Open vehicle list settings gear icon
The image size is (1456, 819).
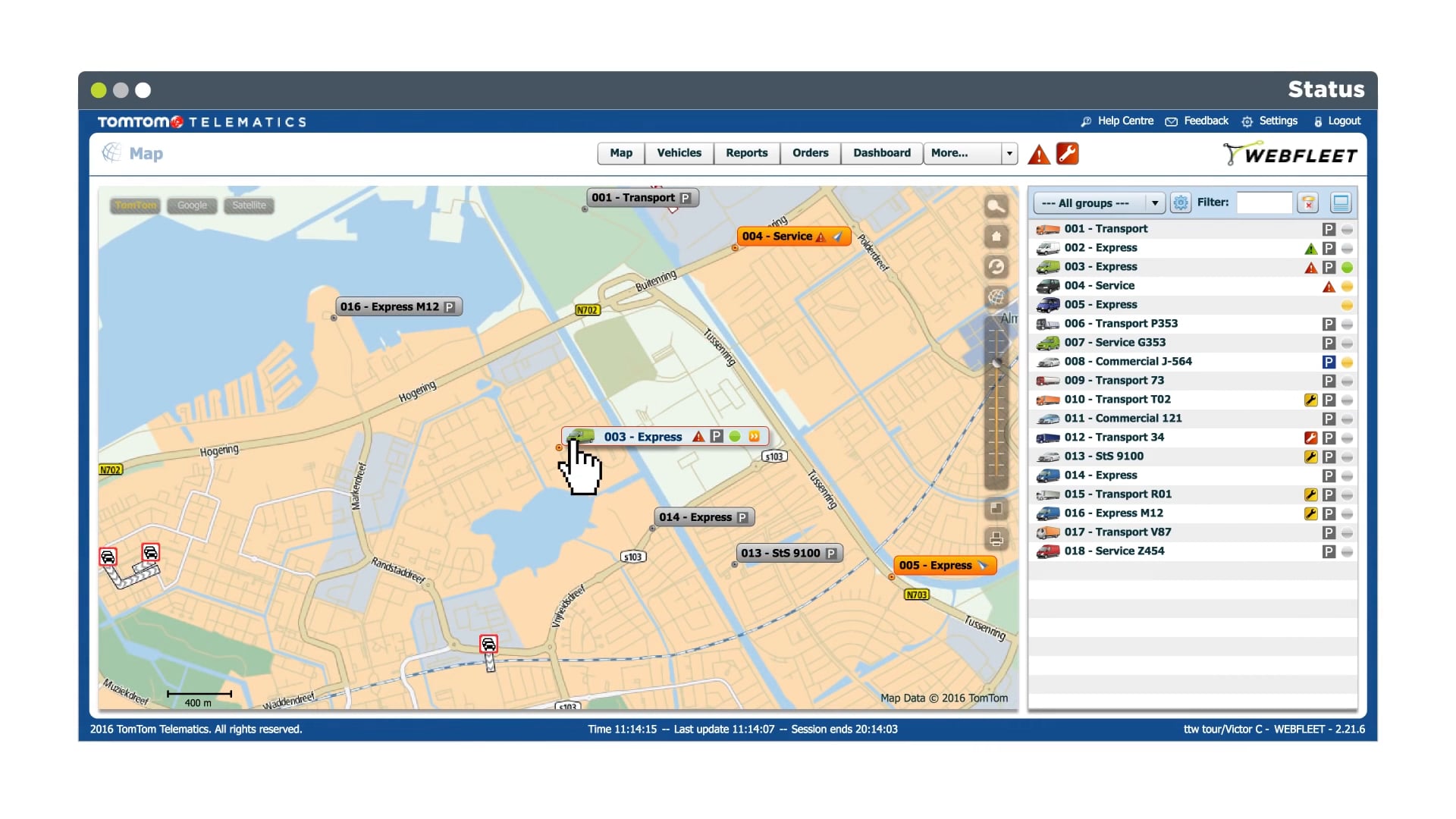1180,202
